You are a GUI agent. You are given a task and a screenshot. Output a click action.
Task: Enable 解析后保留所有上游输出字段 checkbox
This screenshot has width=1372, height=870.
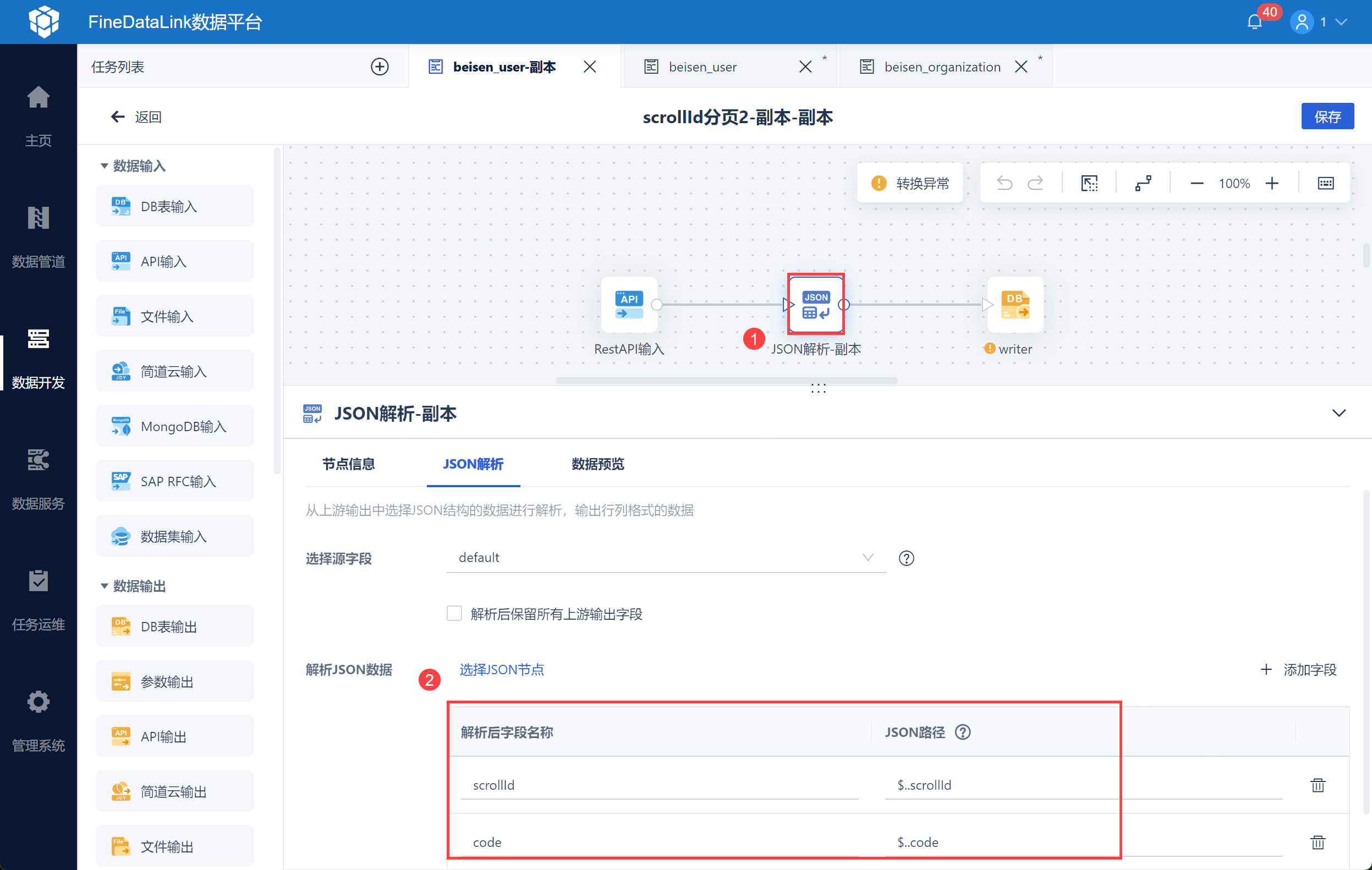[454, 614]
